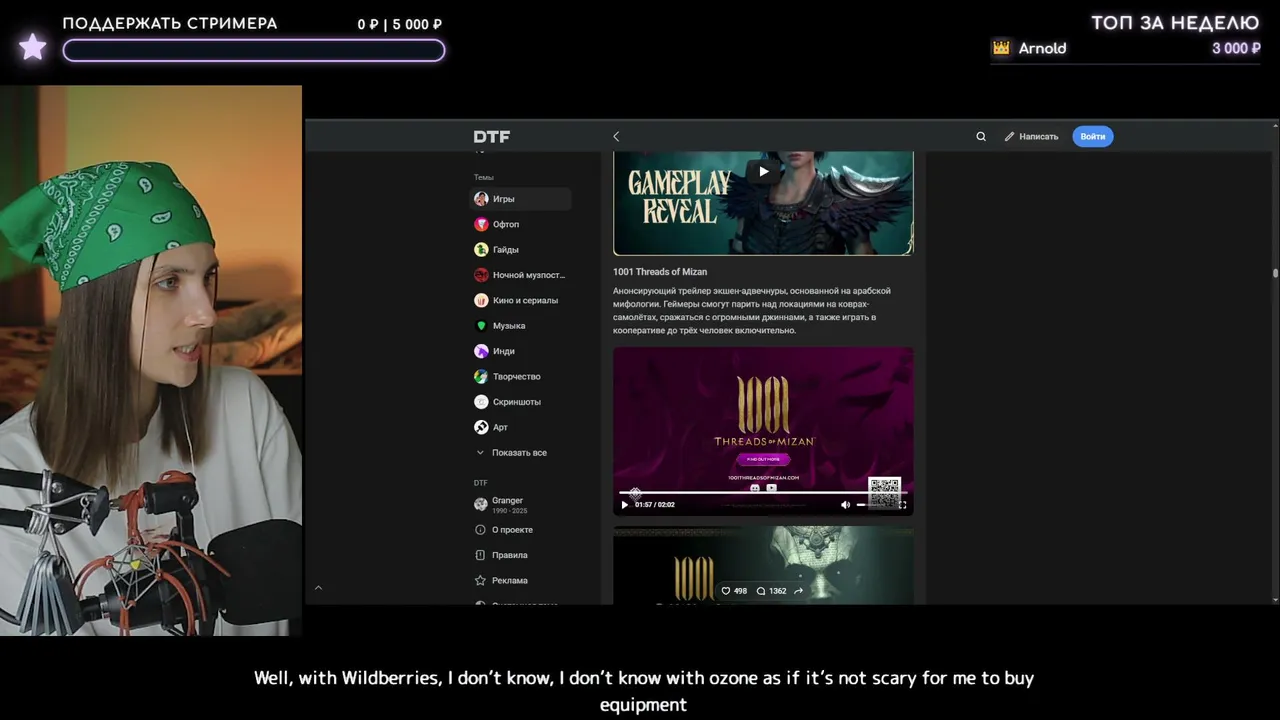Click the Темы section label
Viewport: 1280px width, 720px height.
pos(484,177)
